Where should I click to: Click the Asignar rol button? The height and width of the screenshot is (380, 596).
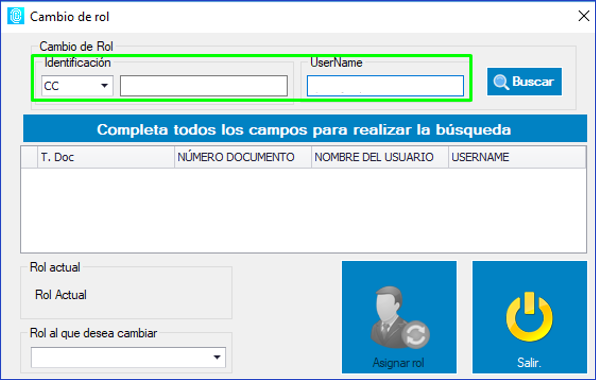(x=399, y=317)
